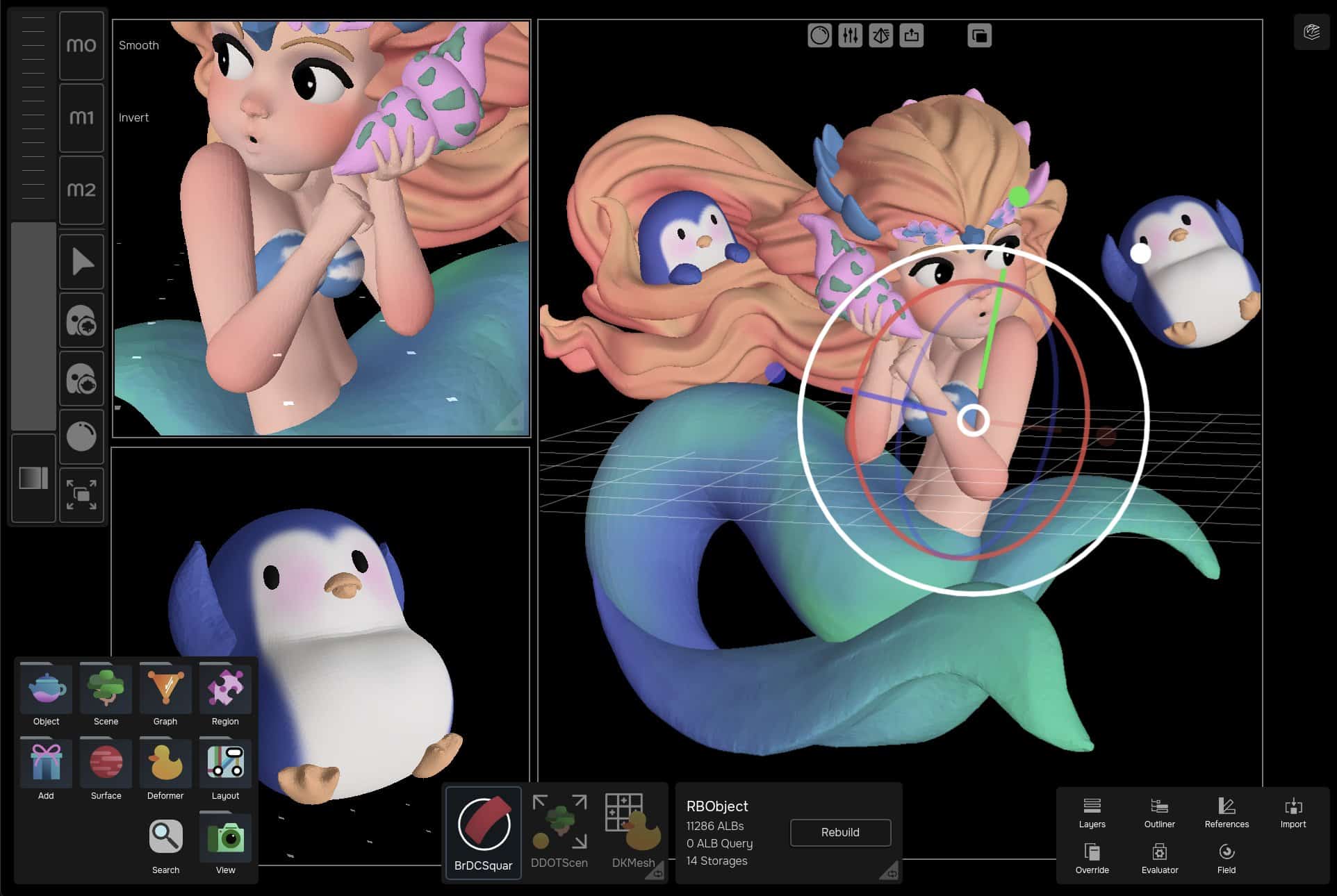Toggle the Invert option
This screenshot has width=1337, height=896.
(x=133, y=117)
